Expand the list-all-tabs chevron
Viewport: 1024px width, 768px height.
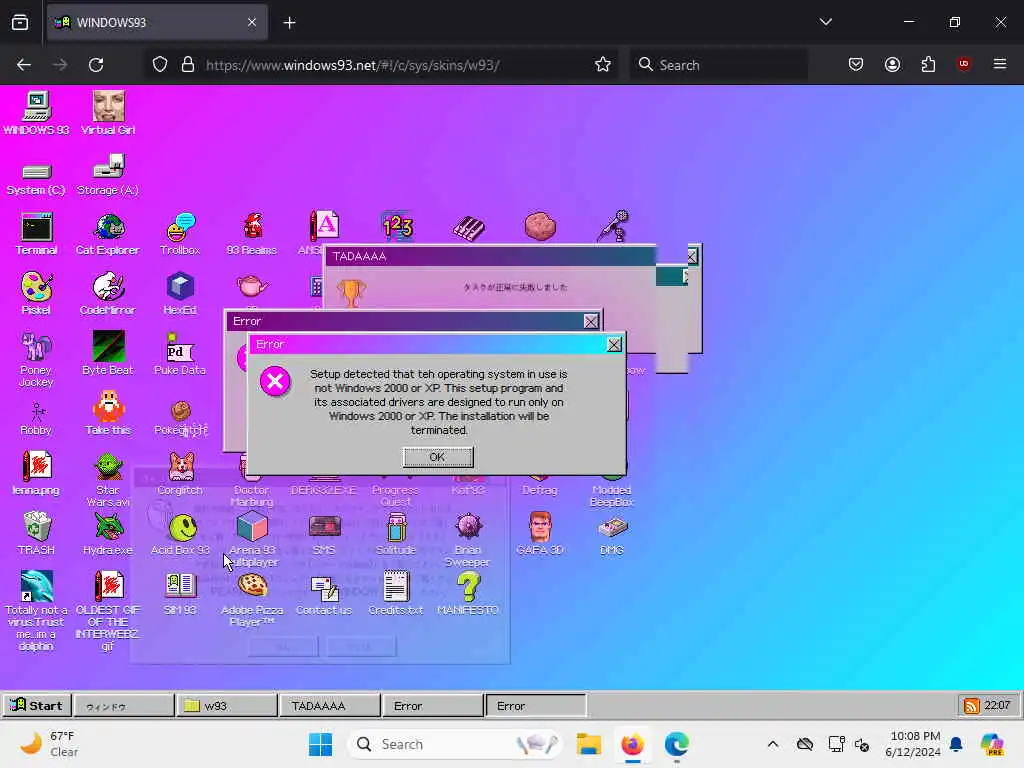point(825,22)
